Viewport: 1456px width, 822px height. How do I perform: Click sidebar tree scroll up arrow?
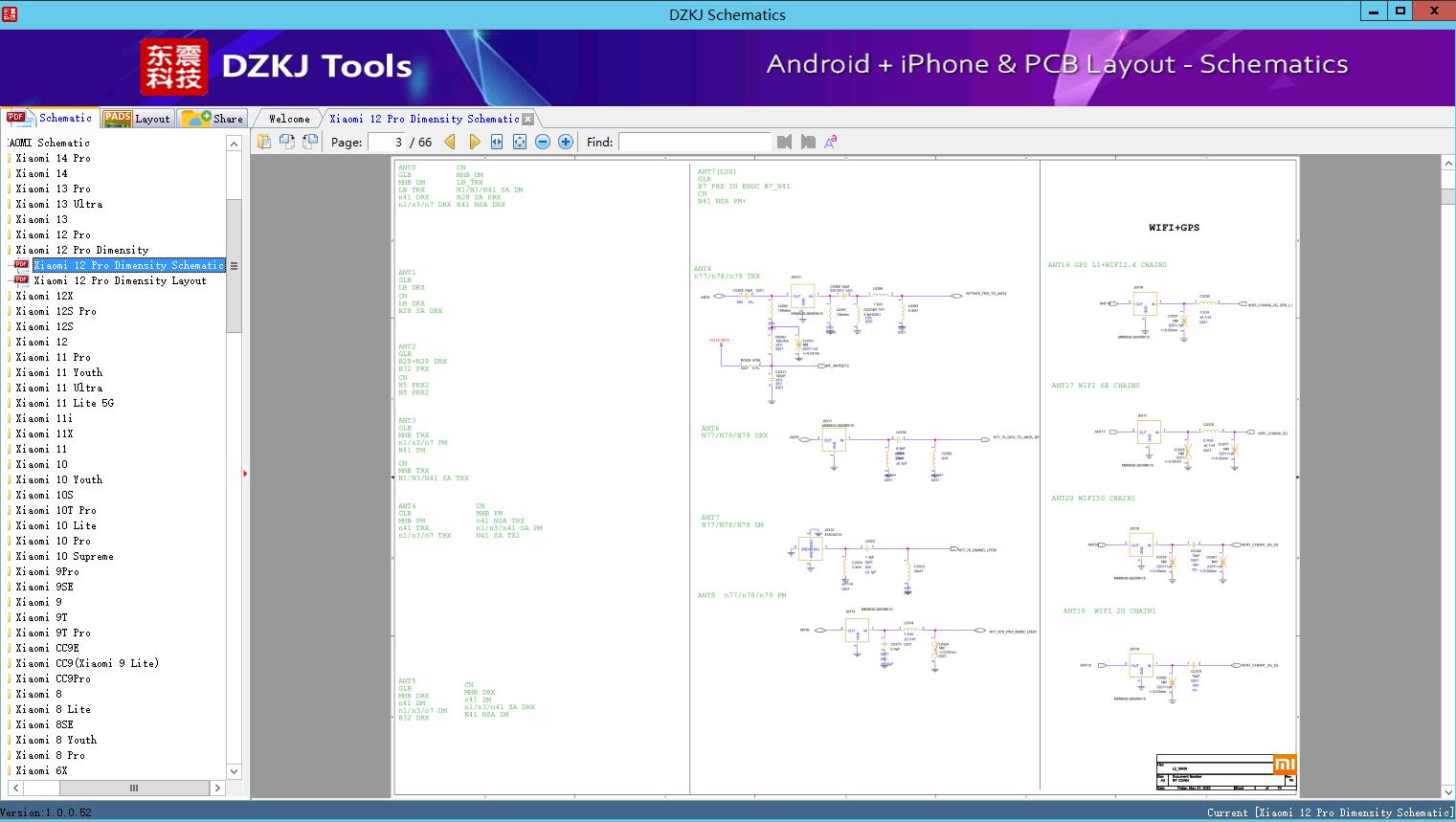click(234, 144)
